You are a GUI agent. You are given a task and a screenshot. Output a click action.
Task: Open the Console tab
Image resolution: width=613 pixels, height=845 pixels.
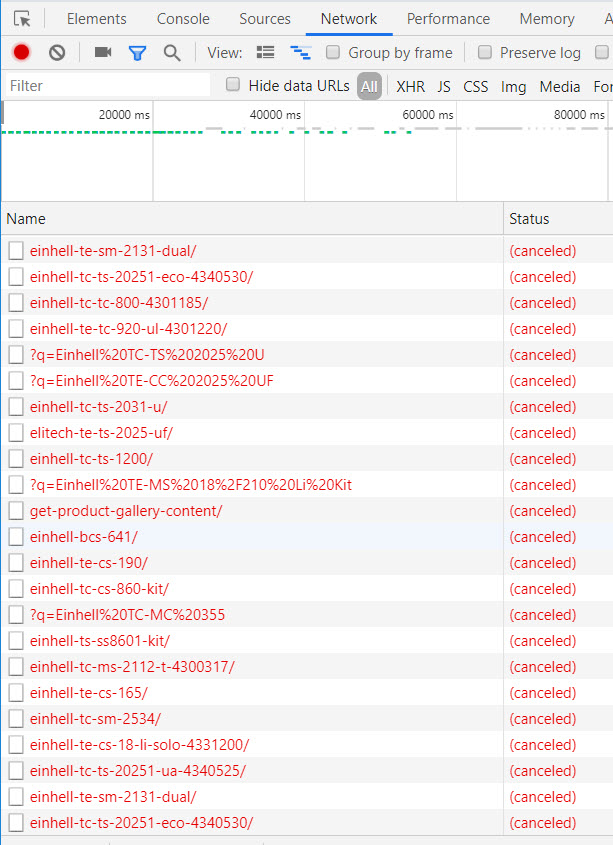point(183,19)
